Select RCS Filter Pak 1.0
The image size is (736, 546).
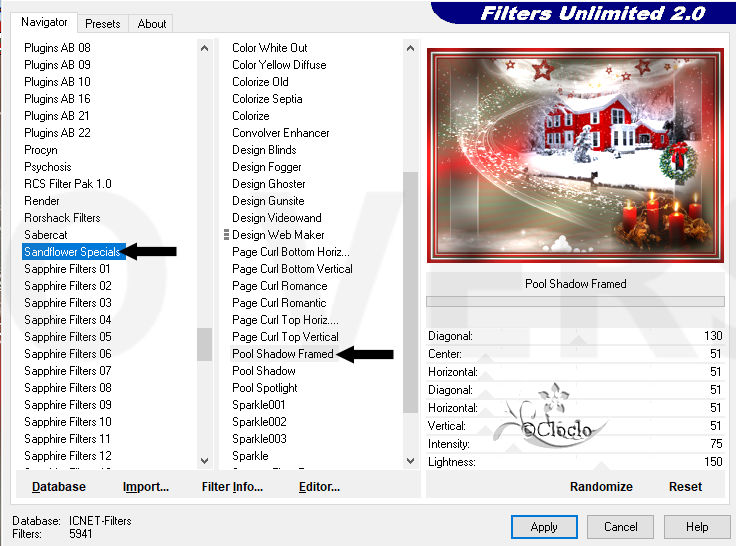point(68,184)
